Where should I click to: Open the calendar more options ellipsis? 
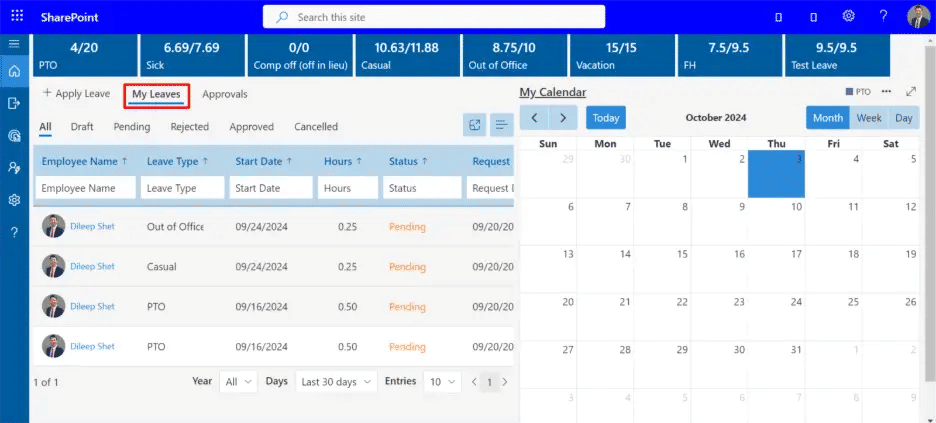coord(886,91)
